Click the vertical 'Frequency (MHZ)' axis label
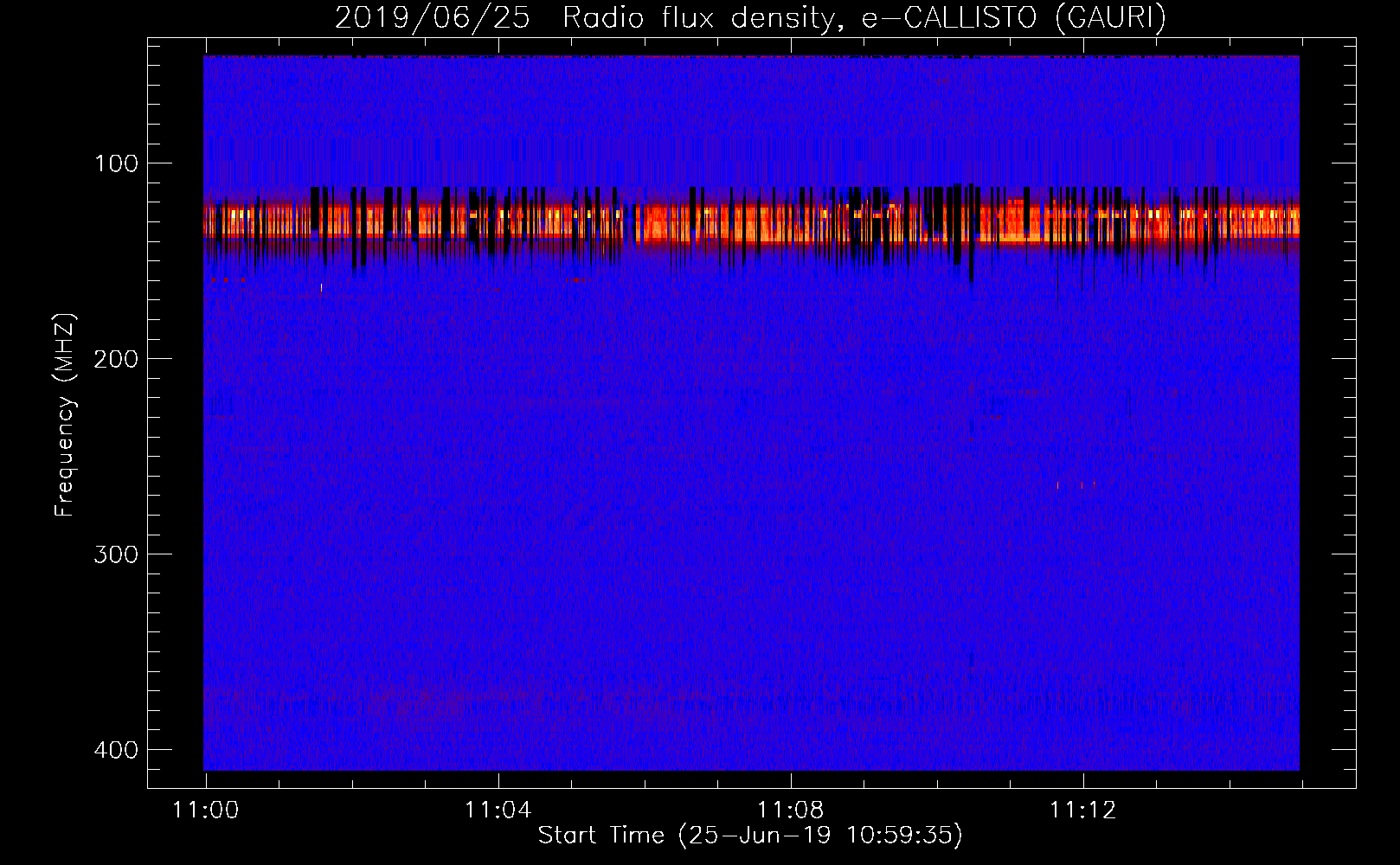 click(64, 415)
